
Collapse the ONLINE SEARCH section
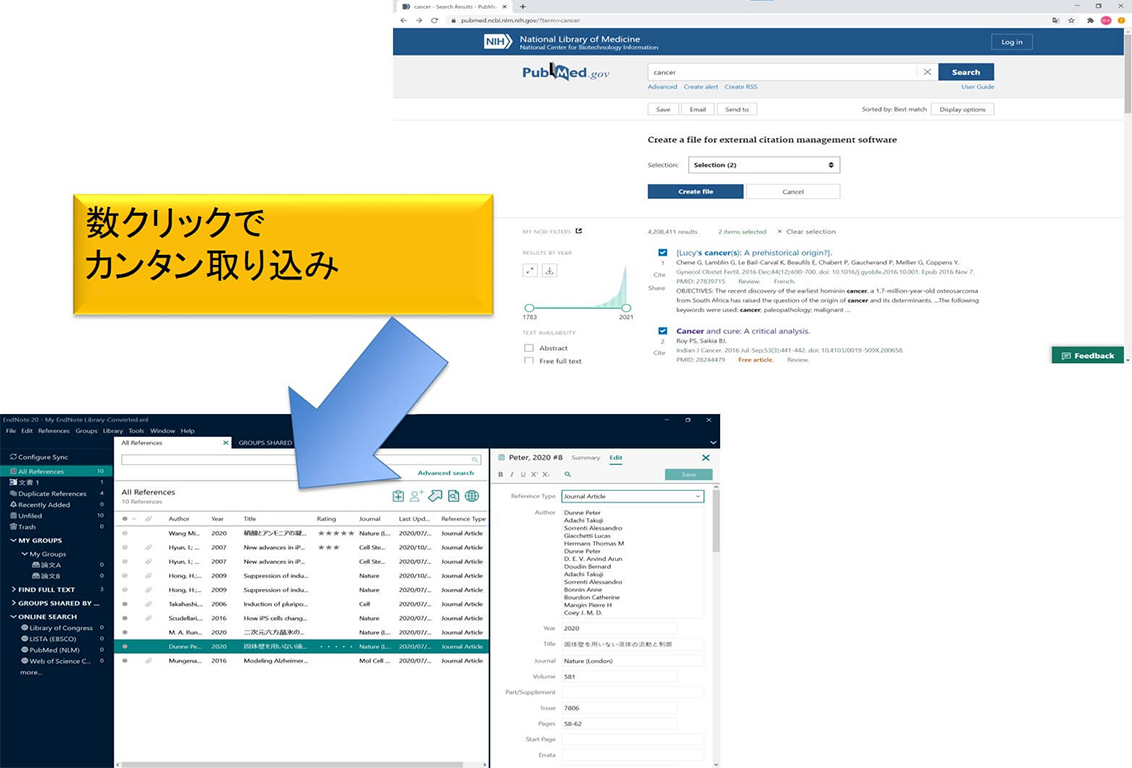pos(14,616)
